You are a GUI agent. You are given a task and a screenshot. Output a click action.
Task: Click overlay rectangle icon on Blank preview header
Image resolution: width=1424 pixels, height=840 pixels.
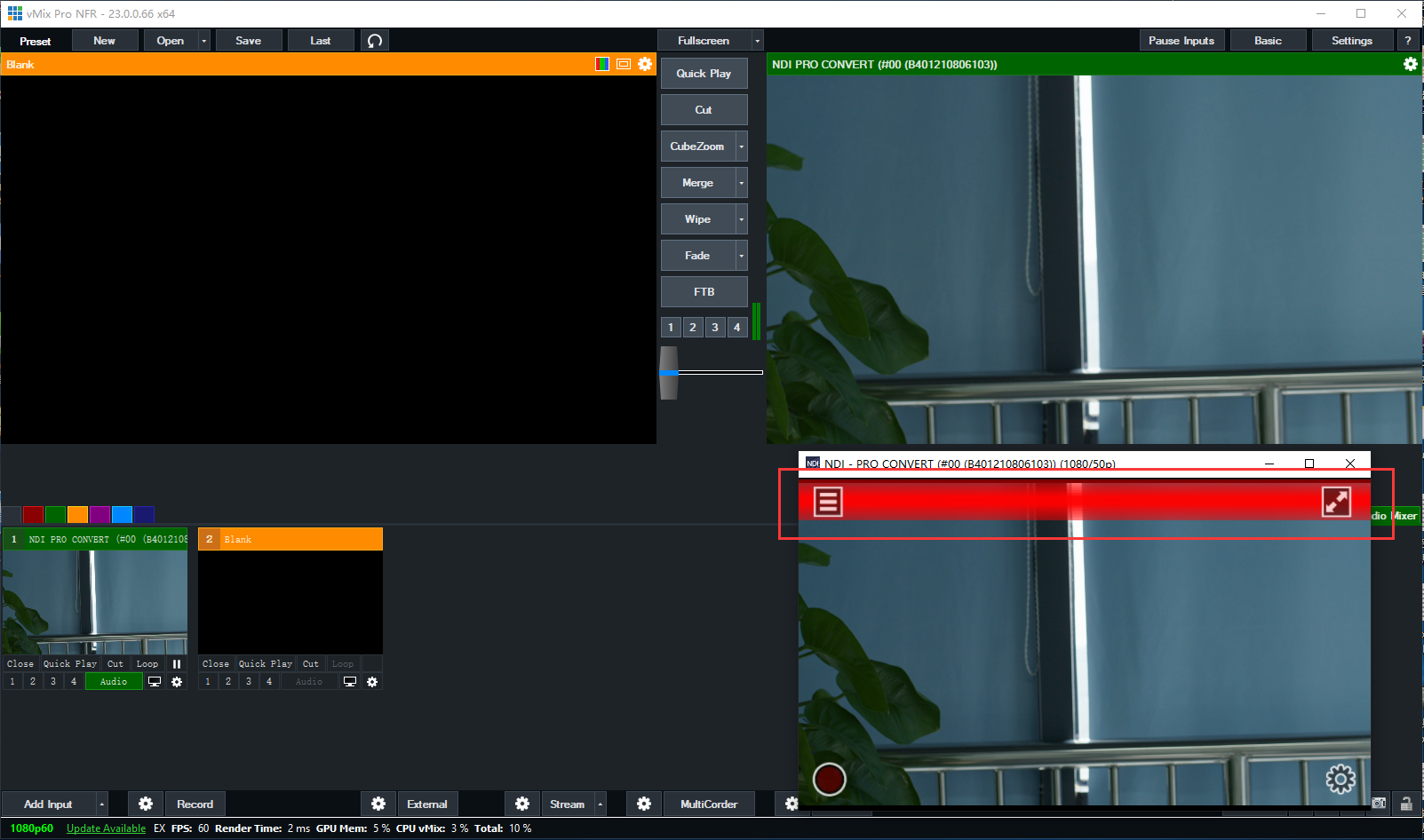click(x=624, y=64)
